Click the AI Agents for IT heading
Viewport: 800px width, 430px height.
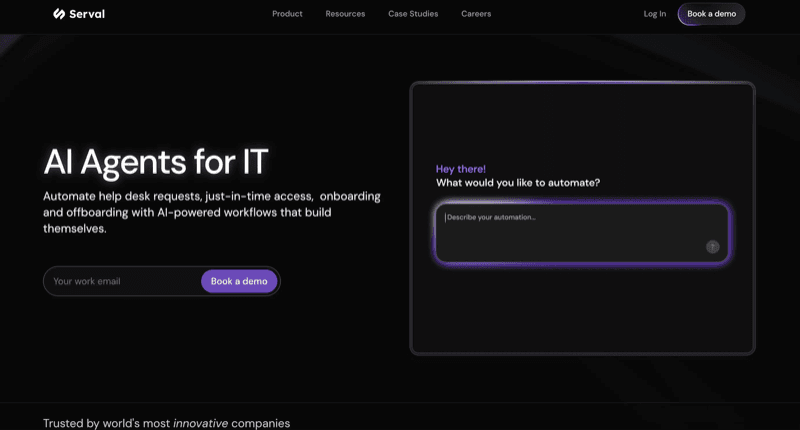click(x=156, y=162)
